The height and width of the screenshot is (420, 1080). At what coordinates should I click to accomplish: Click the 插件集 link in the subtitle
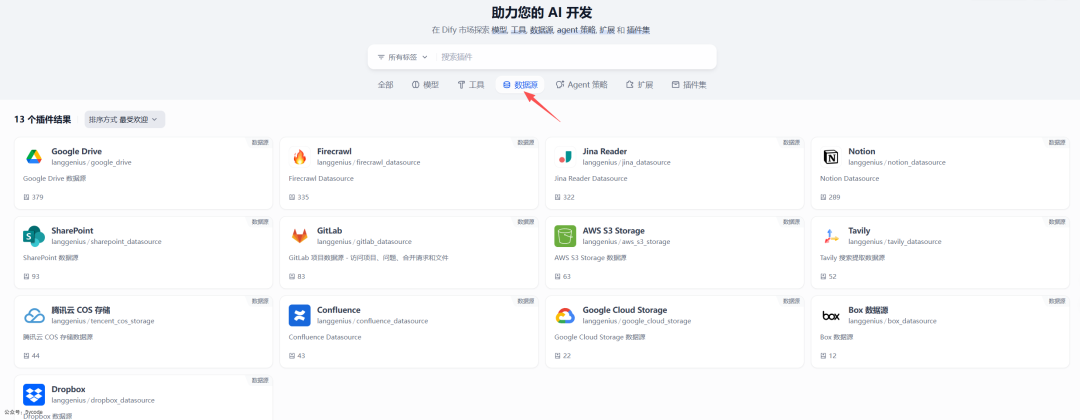pyautogui.click(x=638, y=30)
